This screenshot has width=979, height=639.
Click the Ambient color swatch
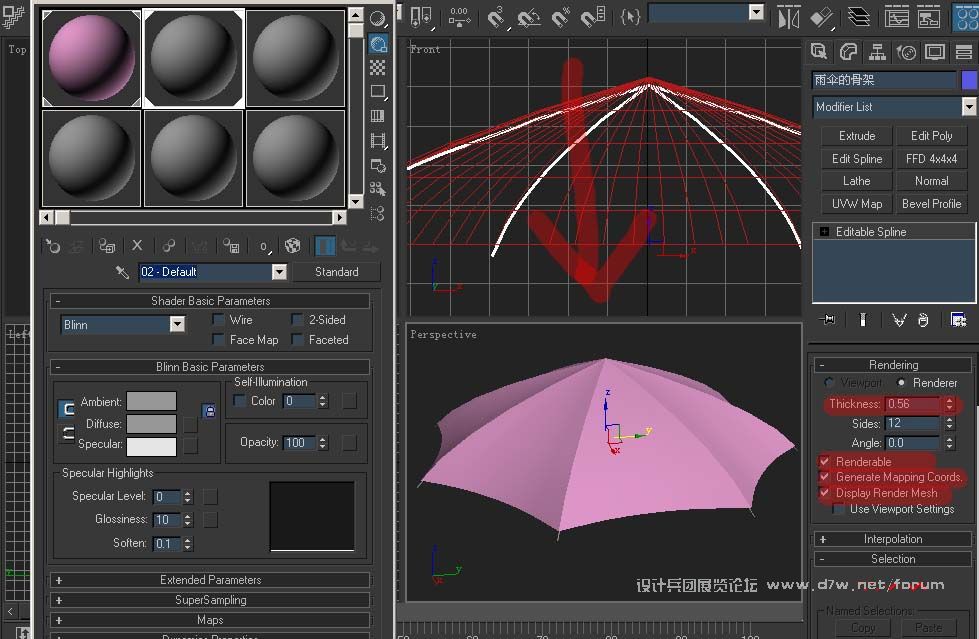click(151, 401)
